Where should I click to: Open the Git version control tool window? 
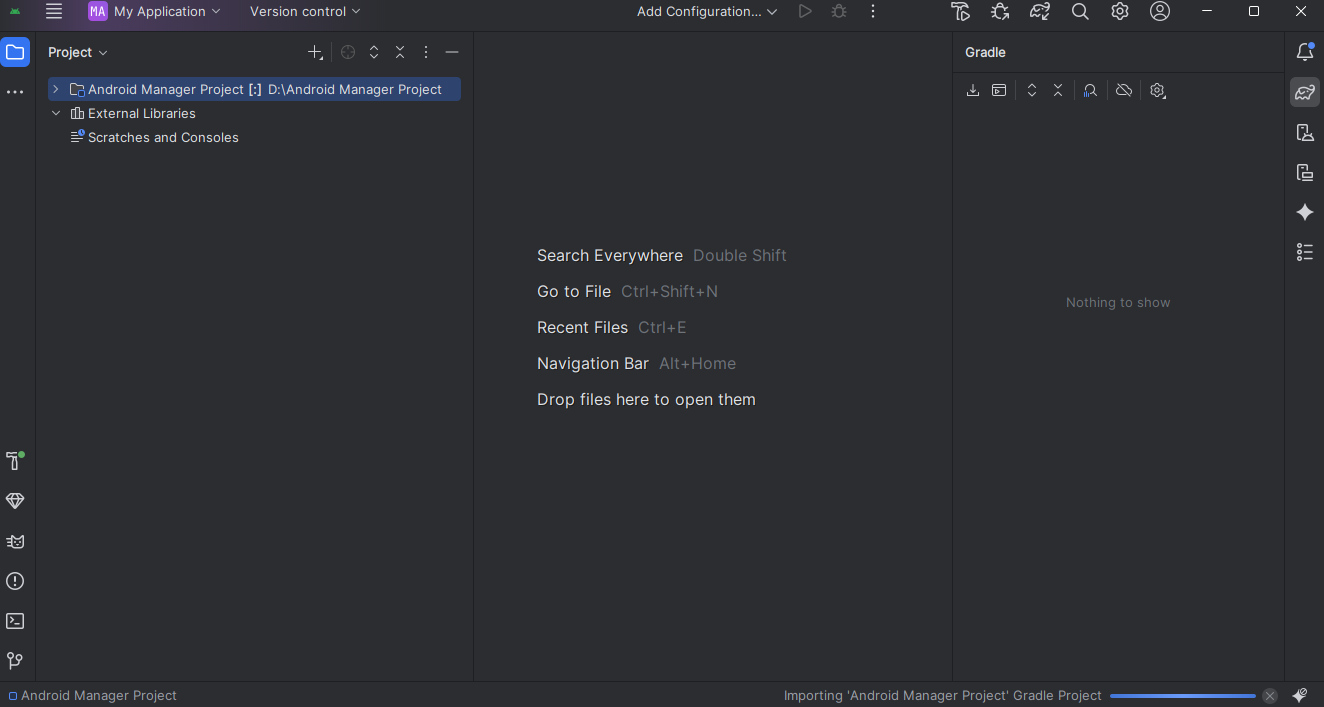click(x=15, y=661)
